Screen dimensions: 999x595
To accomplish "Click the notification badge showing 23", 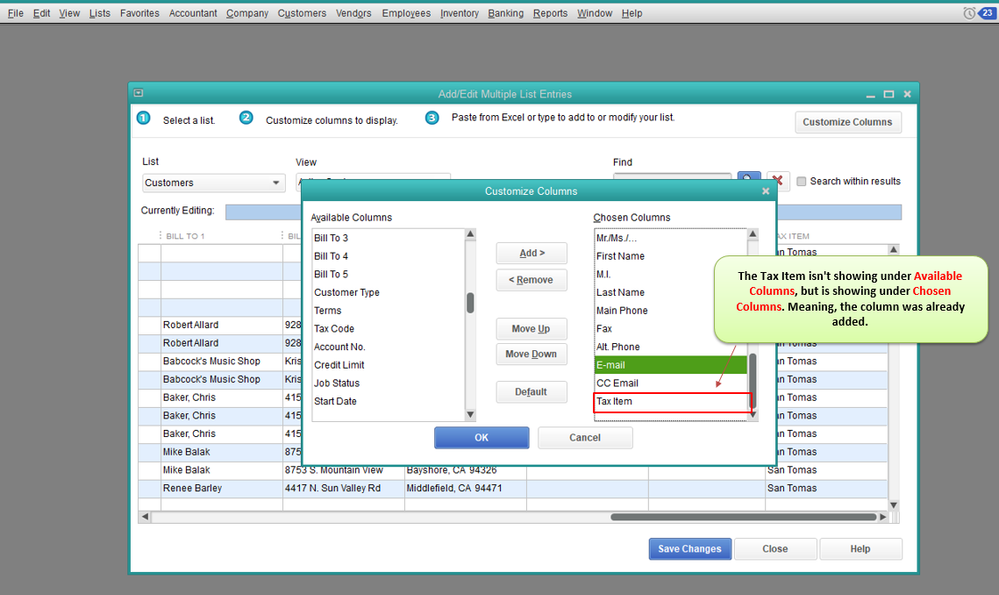I will tap(987, 13).
